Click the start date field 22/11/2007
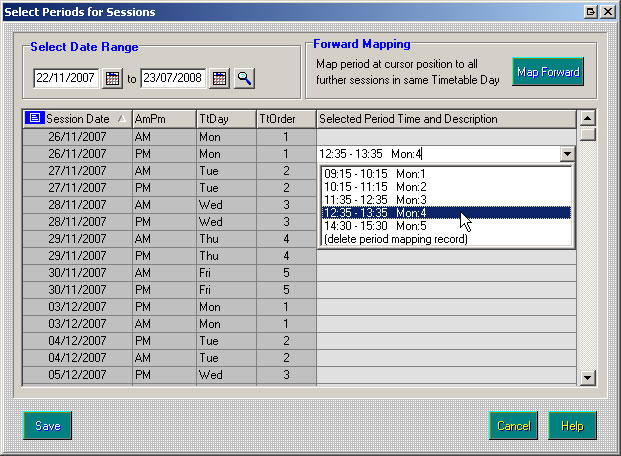 coord(66,78)
